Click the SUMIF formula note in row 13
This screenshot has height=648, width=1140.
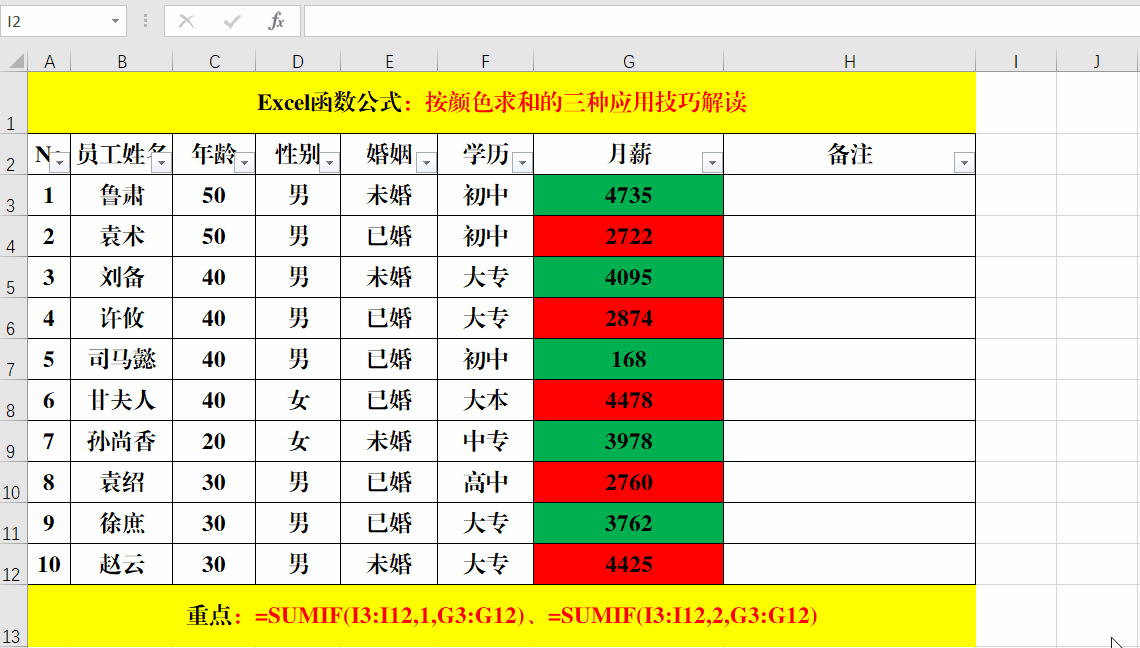pyautogui.click(x=502, y=616)
